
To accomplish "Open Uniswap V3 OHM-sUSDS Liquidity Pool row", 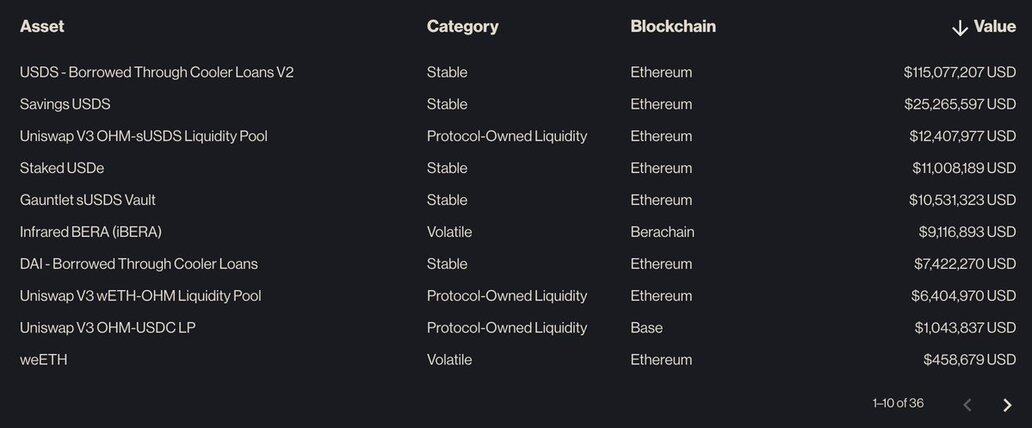I will point(144,136).
